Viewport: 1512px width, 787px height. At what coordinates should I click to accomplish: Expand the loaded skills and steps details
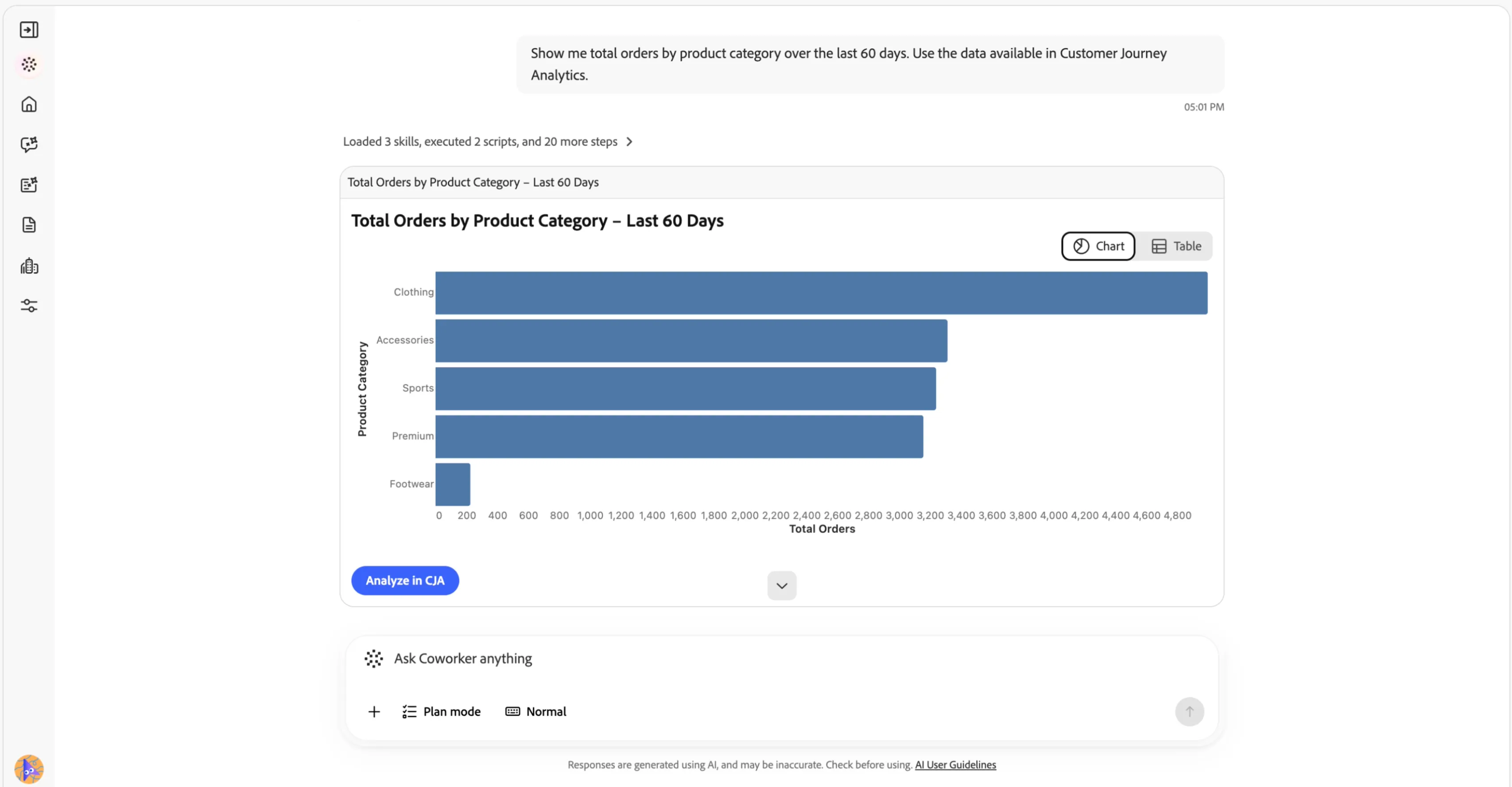coord(488,141)
